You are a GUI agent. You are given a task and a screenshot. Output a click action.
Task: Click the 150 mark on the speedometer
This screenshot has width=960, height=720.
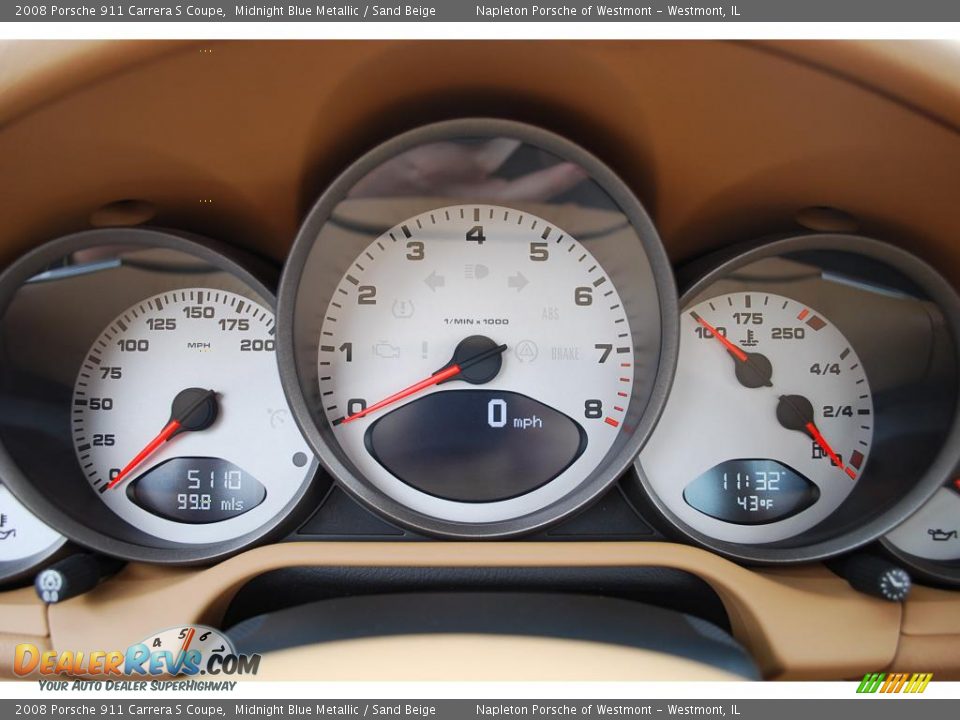pos(199,312)
